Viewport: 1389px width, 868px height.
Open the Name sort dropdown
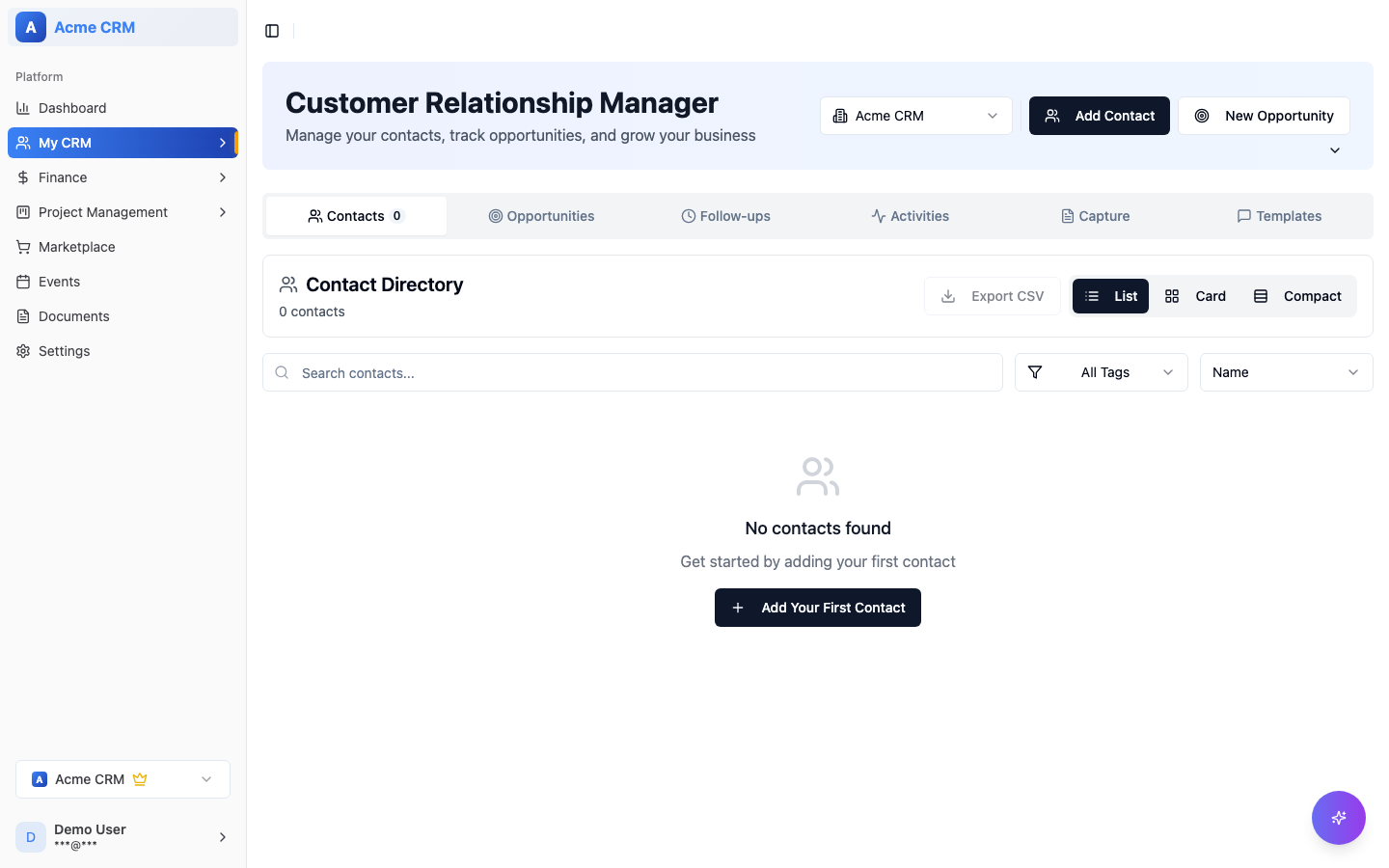[1287, 372]
